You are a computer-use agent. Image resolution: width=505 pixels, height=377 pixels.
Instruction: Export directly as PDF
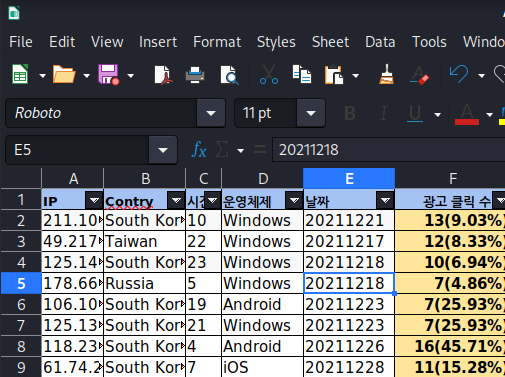point(163,75)
